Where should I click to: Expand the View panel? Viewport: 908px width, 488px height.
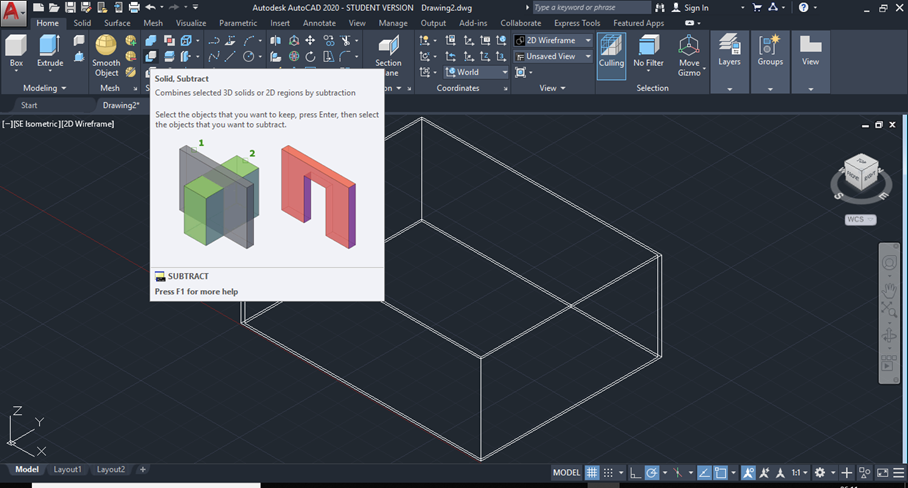point(552,88)
